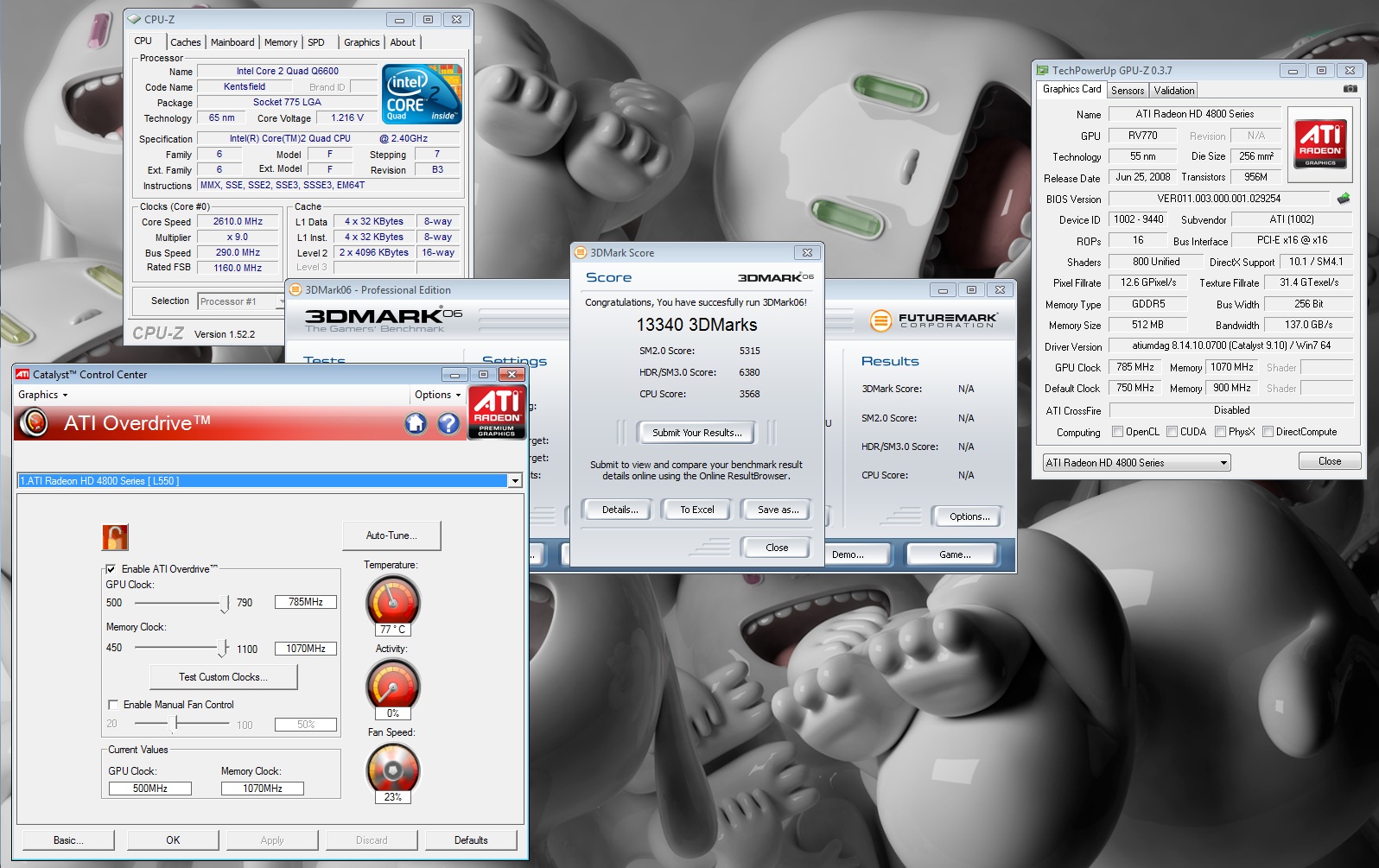Screen dimensions: 1379x868
Task: Click the GPU Clock 785MHz value field
Action: click(306, 602)
